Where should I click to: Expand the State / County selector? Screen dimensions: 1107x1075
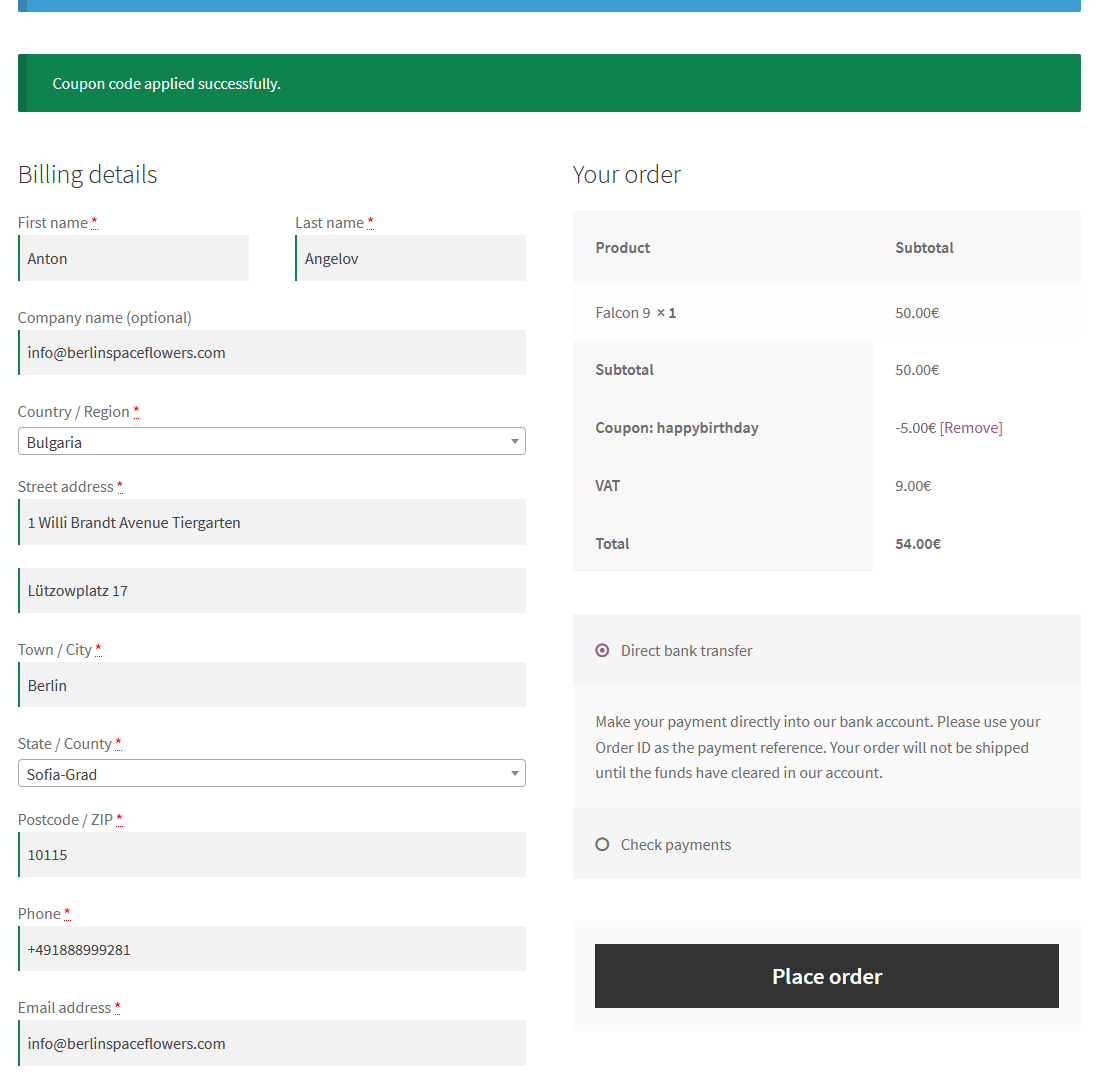click(271, 773)
